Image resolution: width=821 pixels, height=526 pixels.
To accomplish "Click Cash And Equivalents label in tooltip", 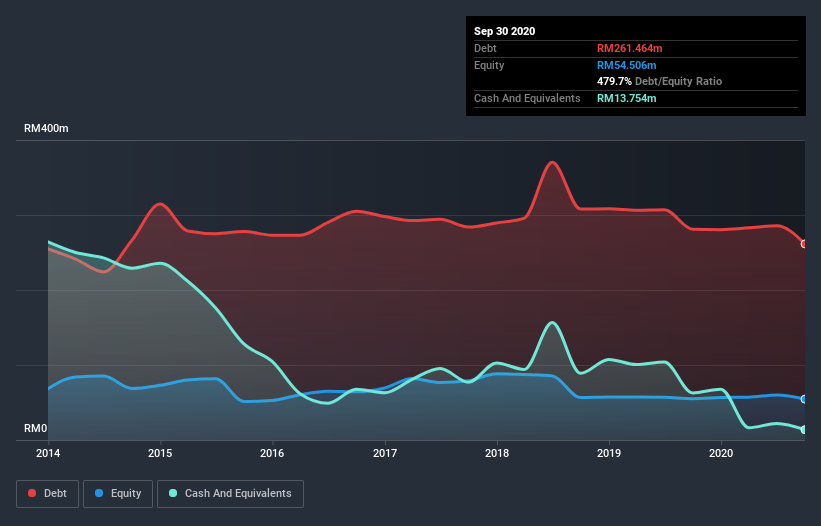I will (527, 98).
